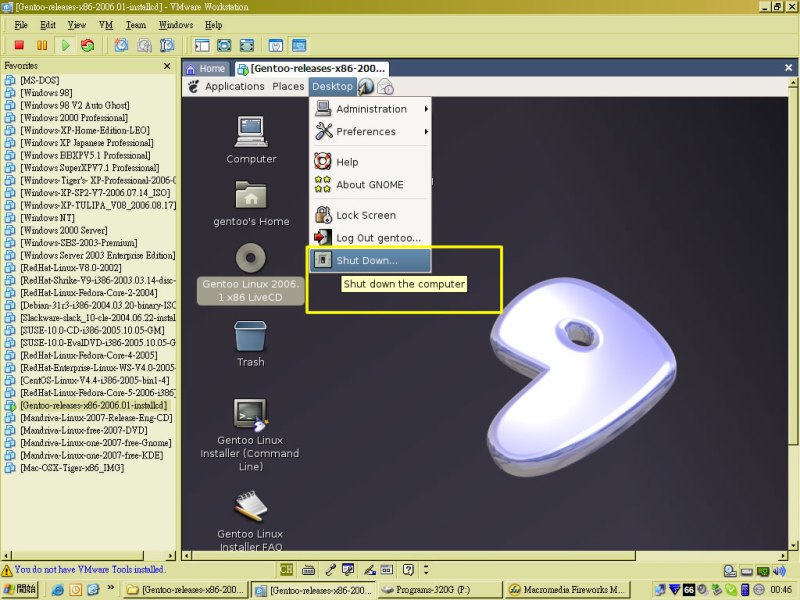This screenshot has width=800, height=600.
Task: Click the Windows Start button
Action: coord(19,589)
